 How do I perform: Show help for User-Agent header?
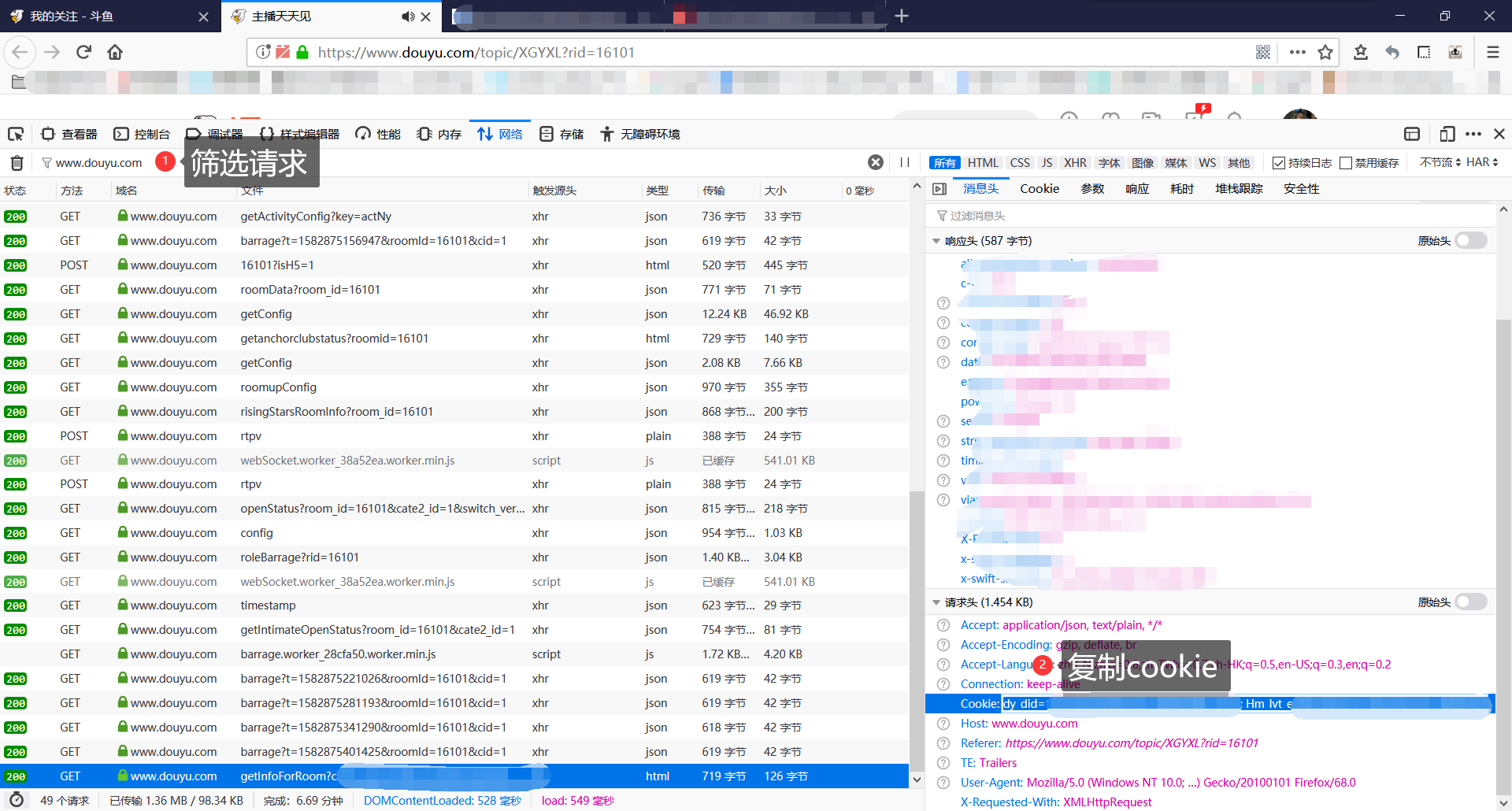943,783
